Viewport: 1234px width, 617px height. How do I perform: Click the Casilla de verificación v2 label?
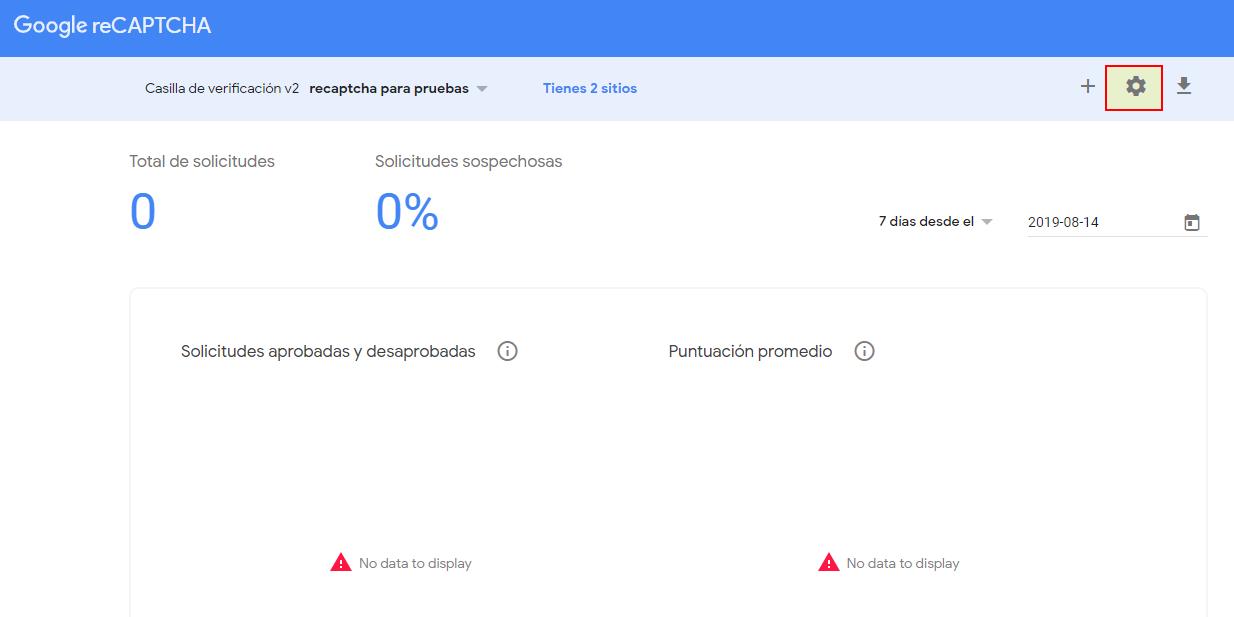tap(222, 88)
